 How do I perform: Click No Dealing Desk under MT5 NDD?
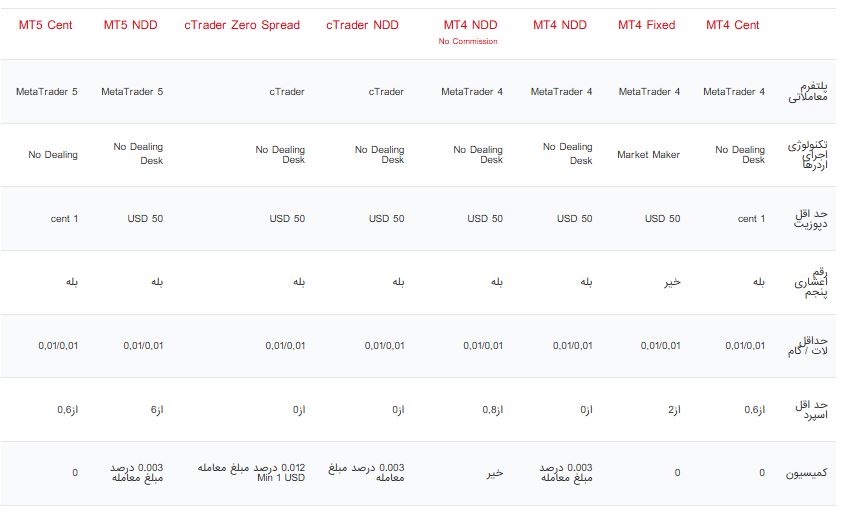[x=138, y=154]
